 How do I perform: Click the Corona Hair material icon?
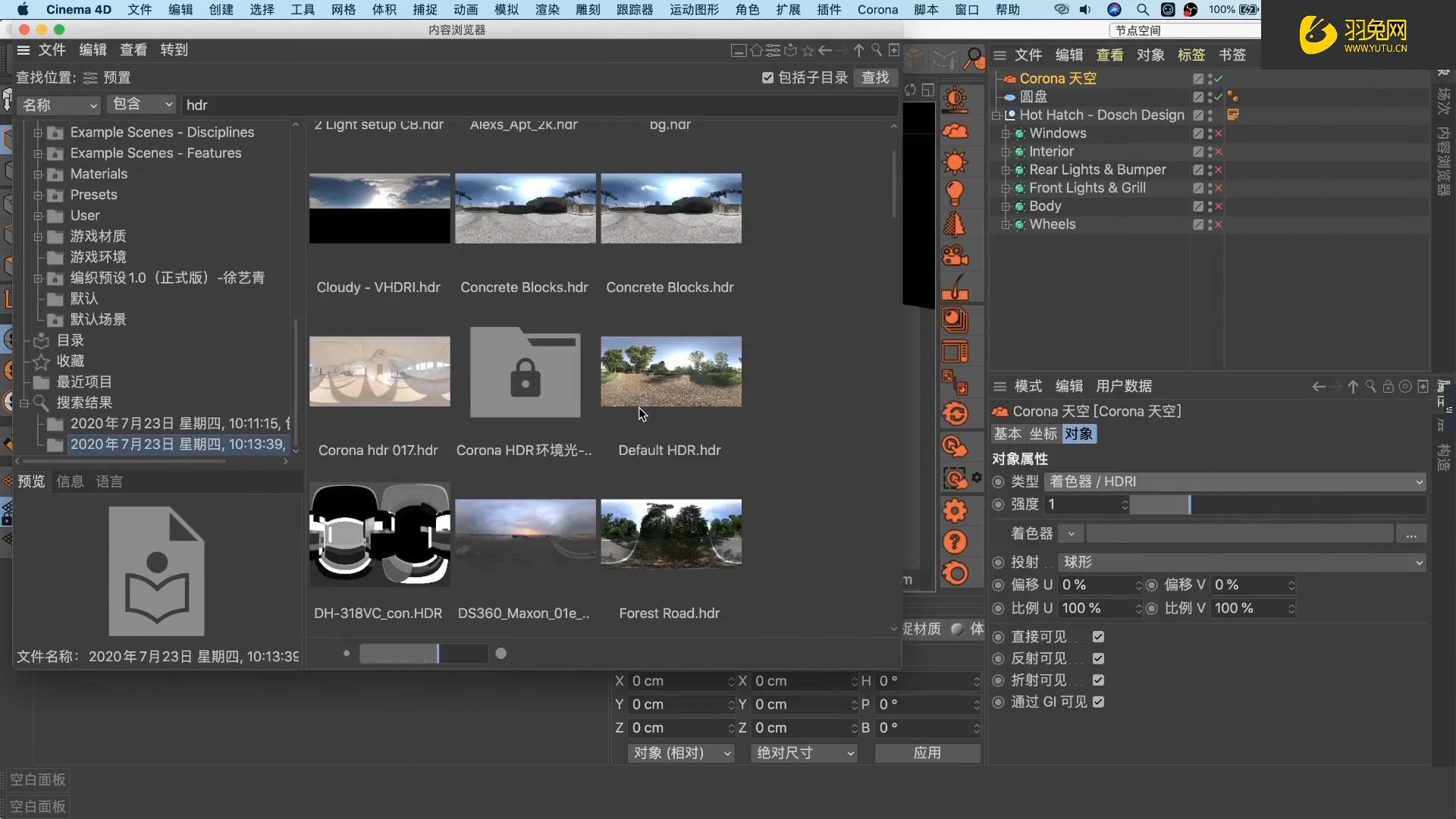955,288
